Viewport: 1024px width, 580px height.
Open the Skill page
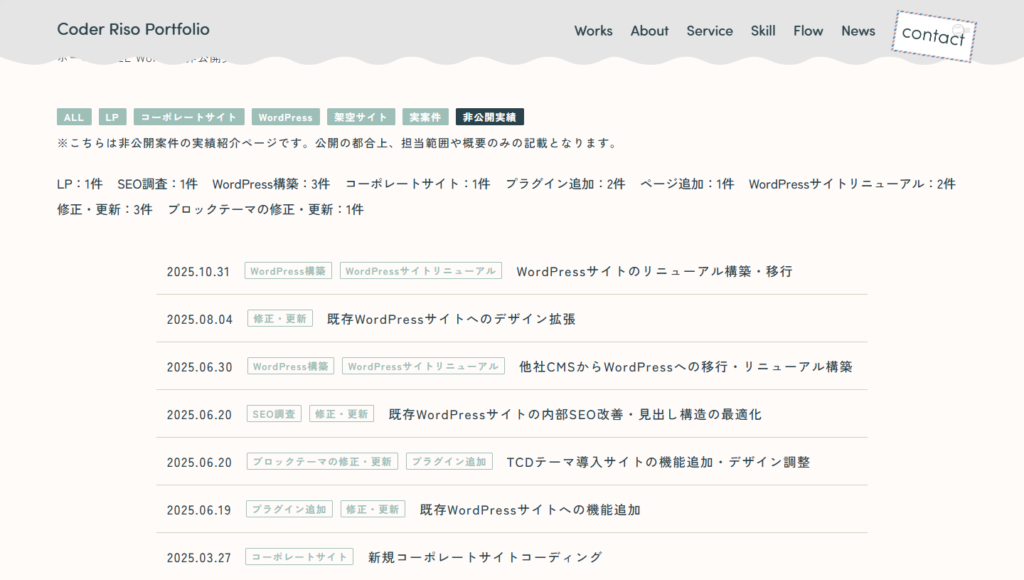[x=763, y=31]
